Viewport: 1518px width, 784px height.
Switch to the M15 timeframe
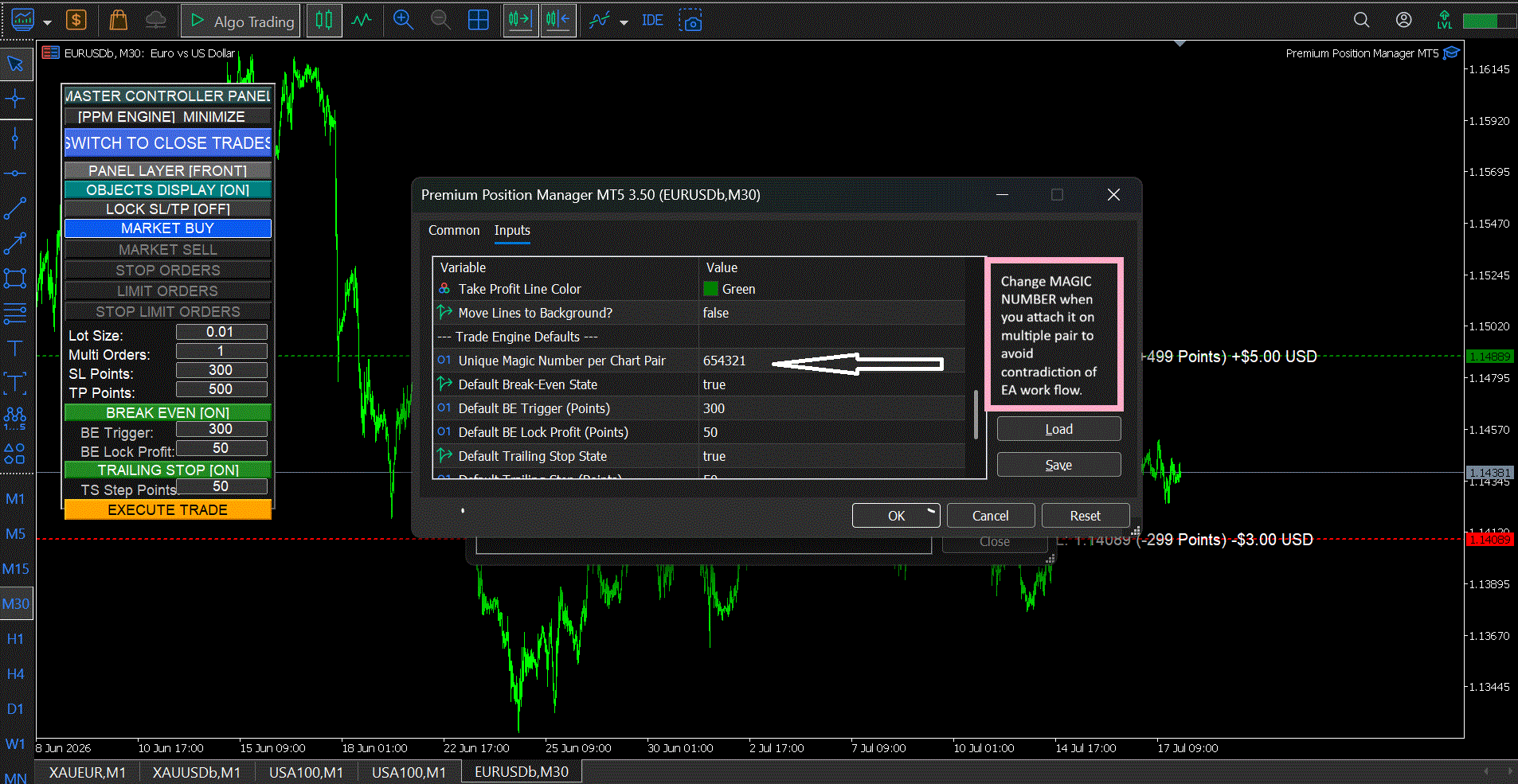pos(16,568)
